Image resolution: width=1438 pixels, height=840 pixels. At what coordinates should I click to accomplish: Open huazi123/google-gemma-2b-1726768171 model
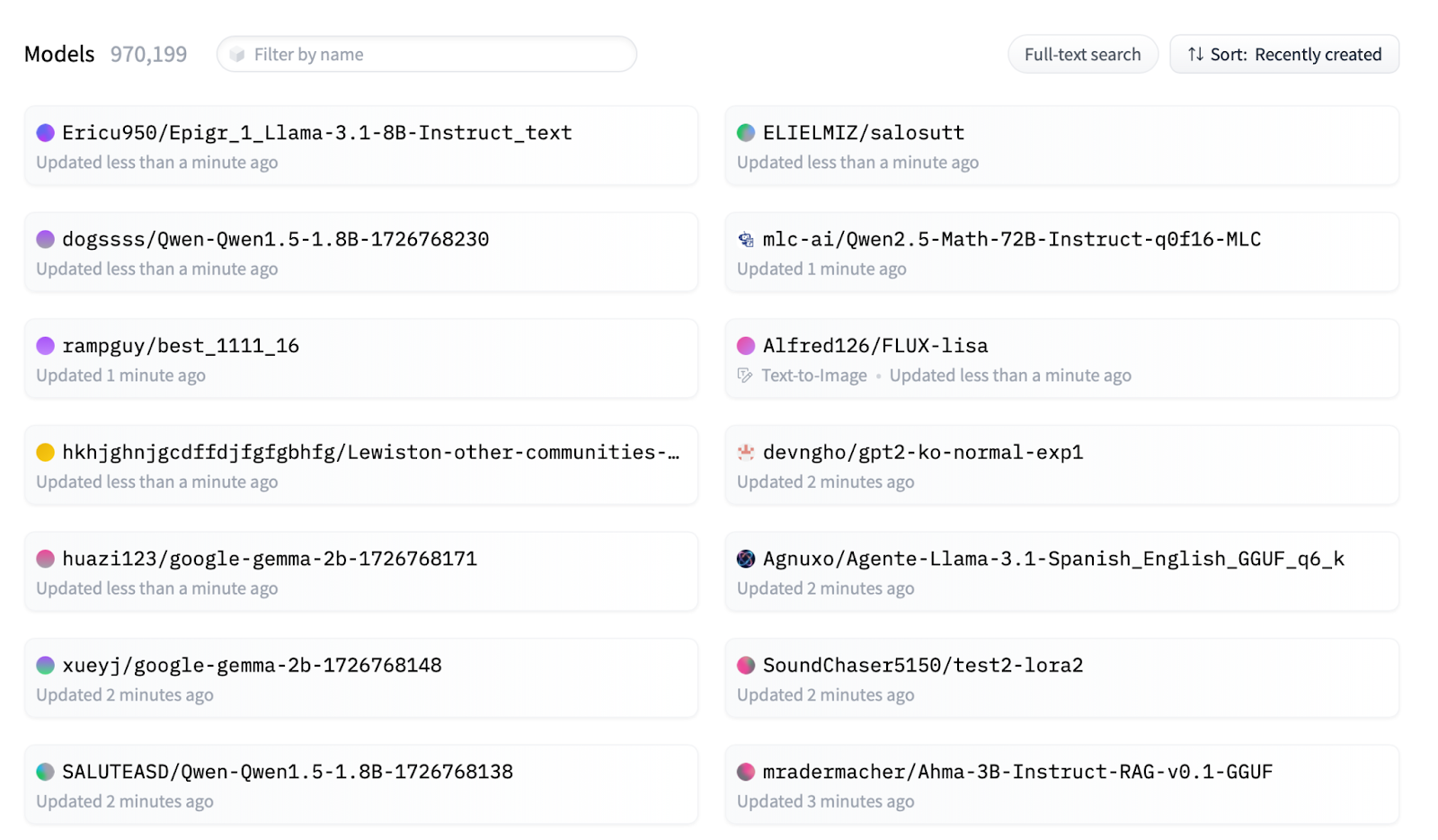click(269, 559)
